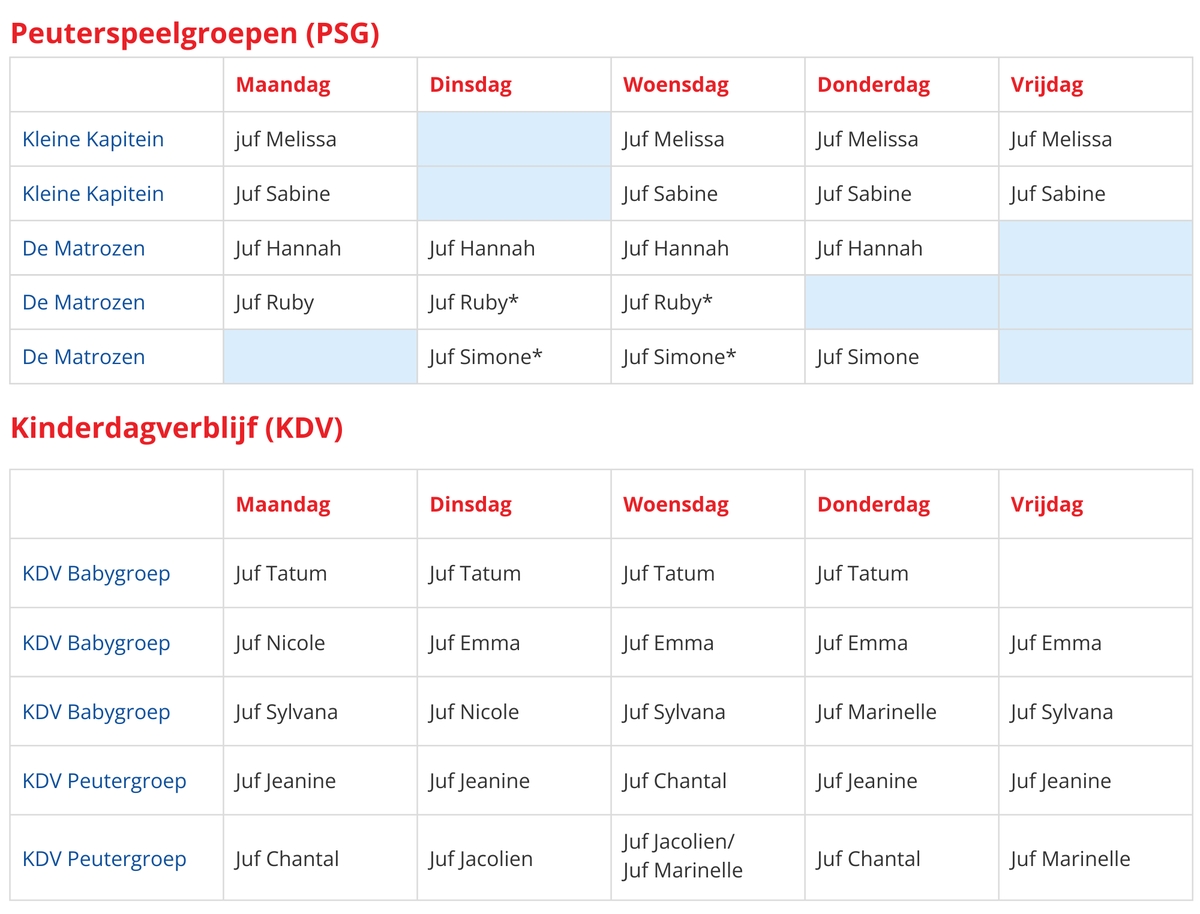Click De Matrozen link in Juf Simone row
Screen dimensions: 1200x914
click(x=83, y=357)
